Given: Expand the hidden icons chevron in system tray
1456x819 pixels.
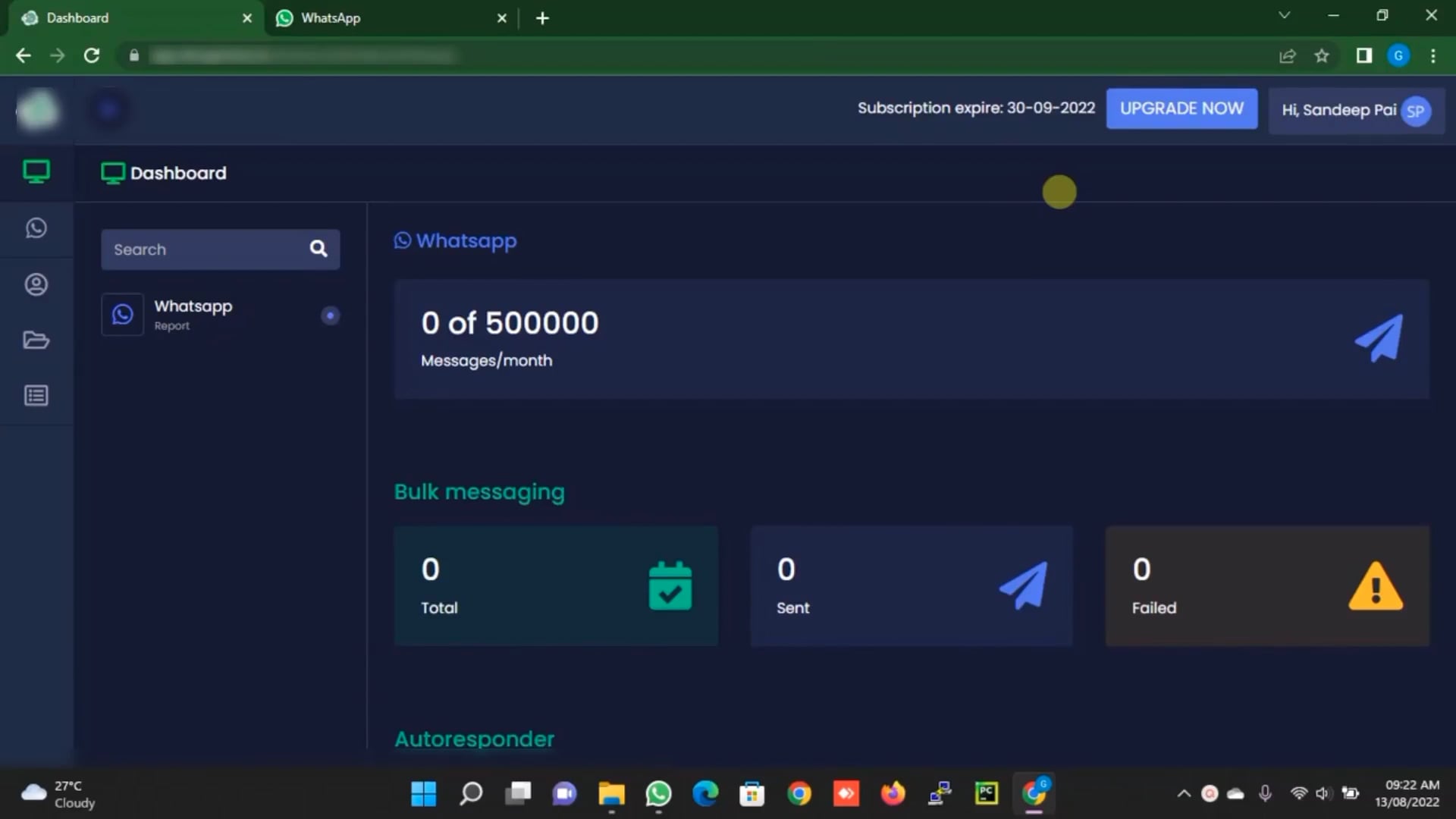Looking at the screenshot, I should pyautogui.click(x=1183, y=792).
